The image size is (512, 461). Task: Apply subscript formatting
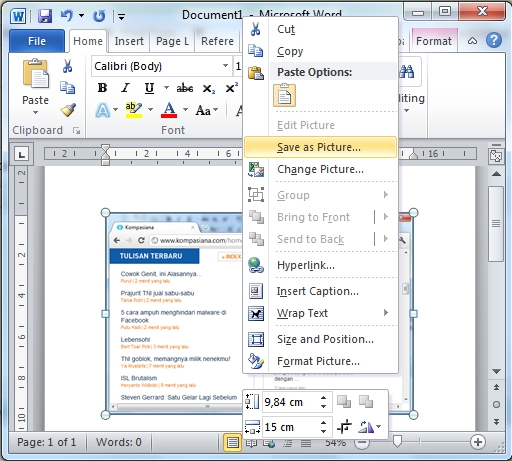pyautogui.click(x=209, y=89)
